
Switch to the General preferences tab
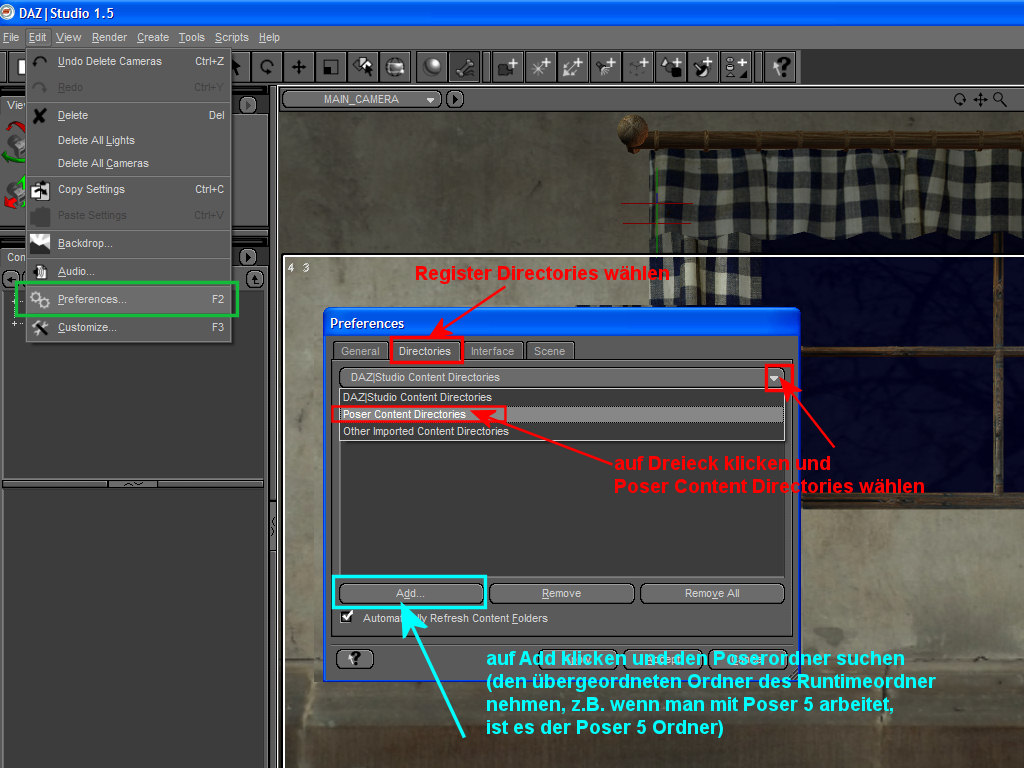360,351
